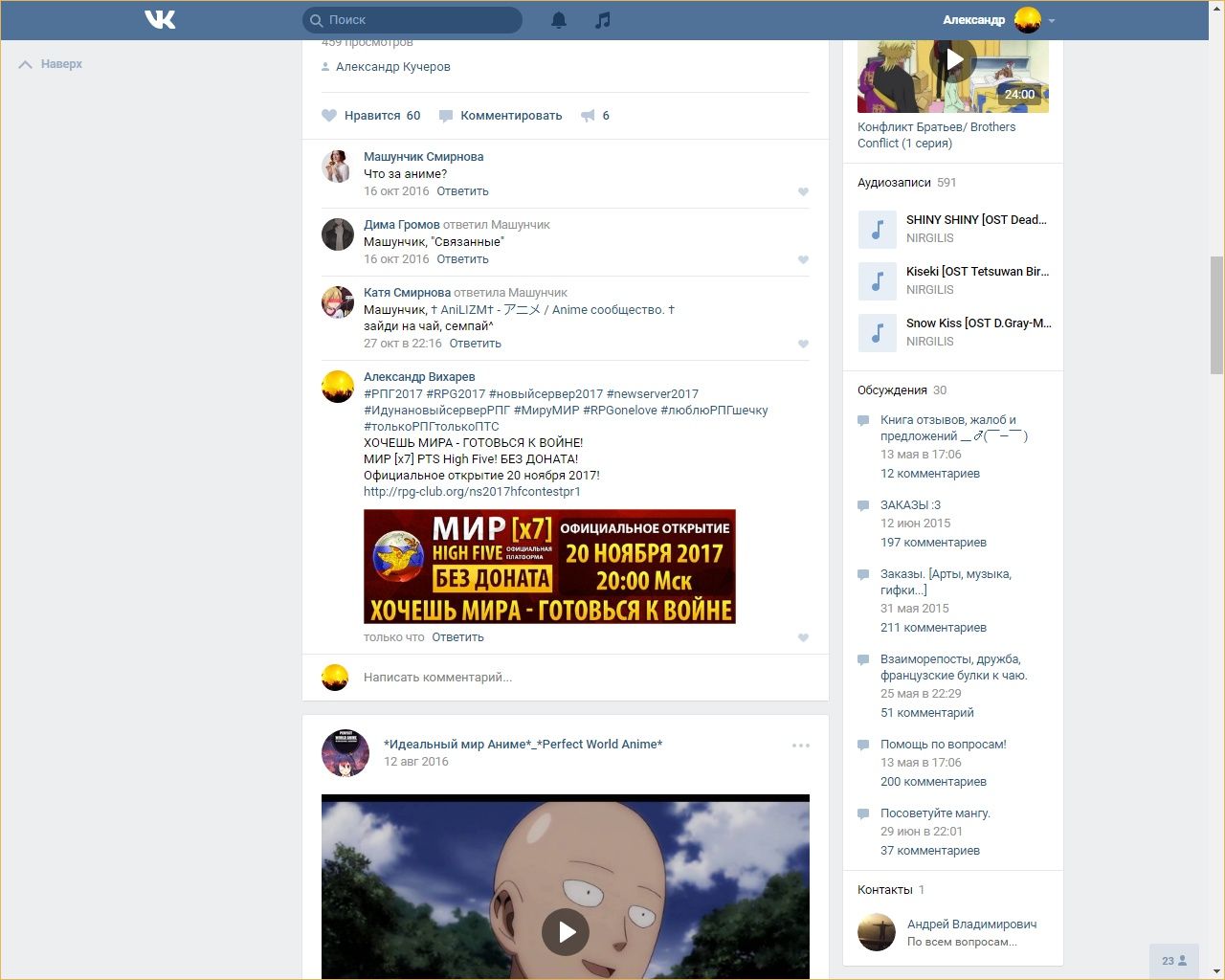Screen dimensions: 1225x980
Task: Open the Аудиозаписи section header
Action: click(894, 183)
